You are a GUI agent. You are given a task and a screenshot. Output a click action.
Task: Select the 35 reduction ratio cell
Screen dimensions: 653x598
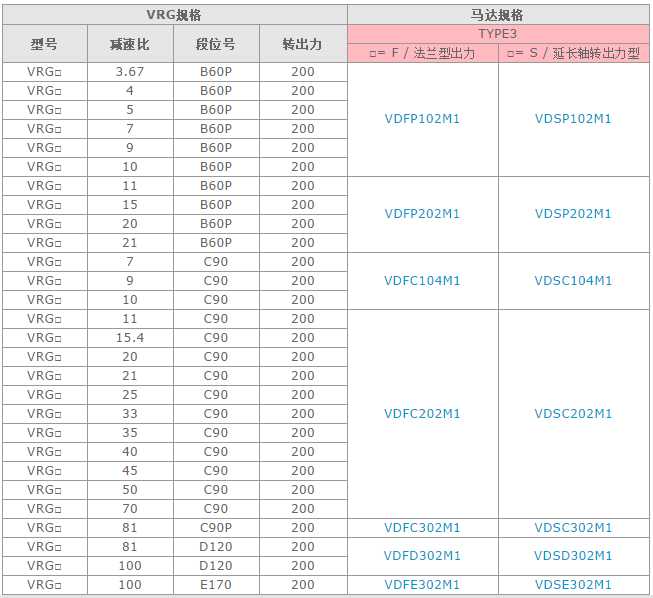[130, 433]
